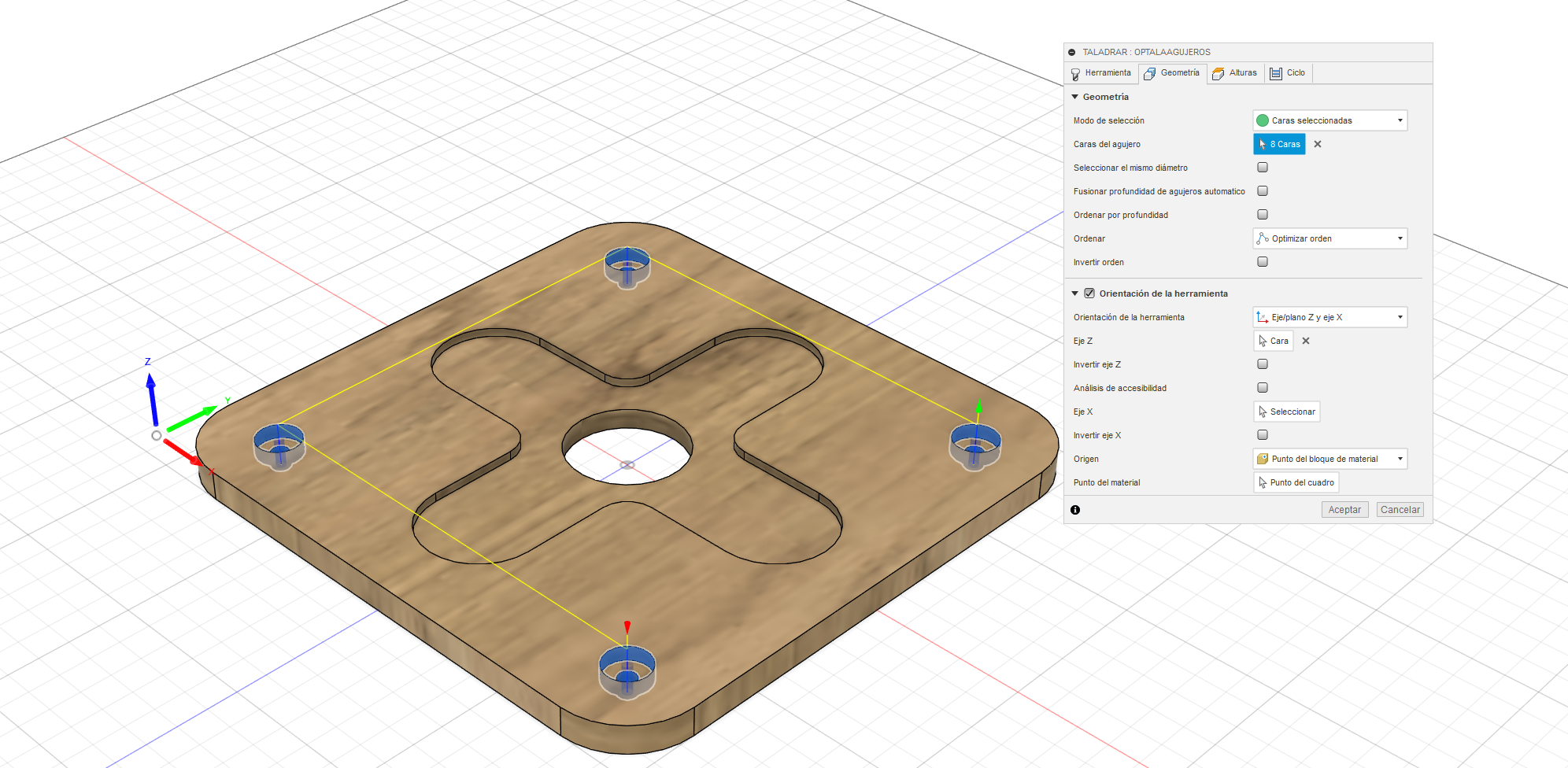
Task: Click the Herramienta tab drill icon
Action: 1075,74
